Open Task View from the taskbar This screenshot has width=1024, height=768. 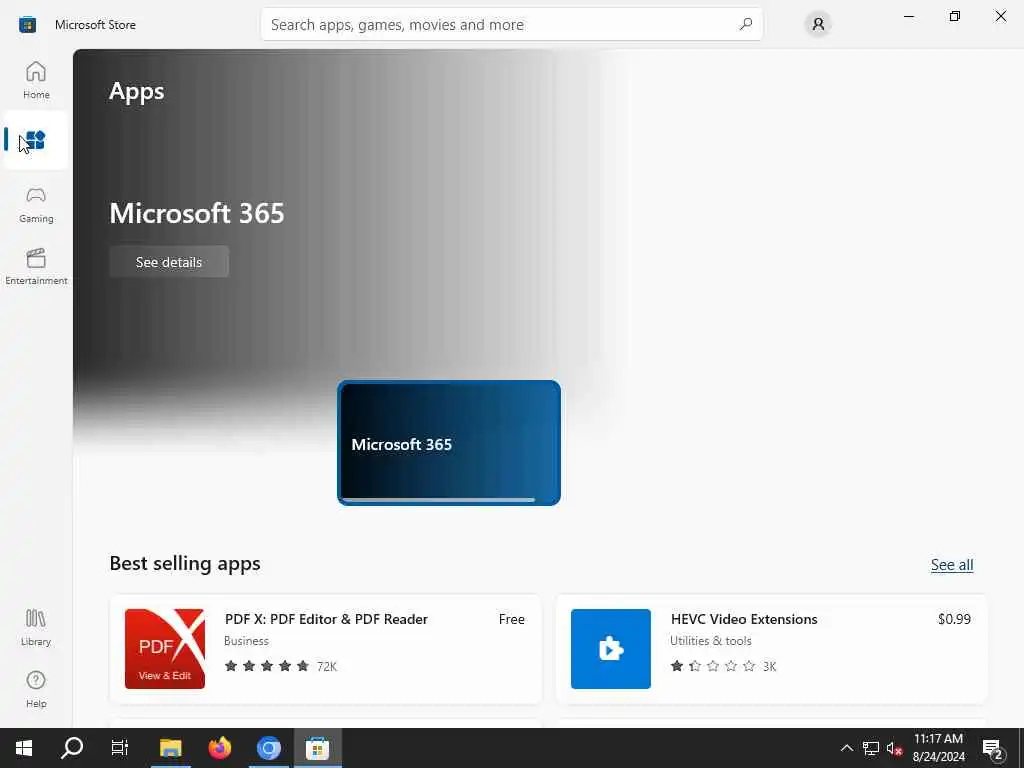(x=120, y=748)
